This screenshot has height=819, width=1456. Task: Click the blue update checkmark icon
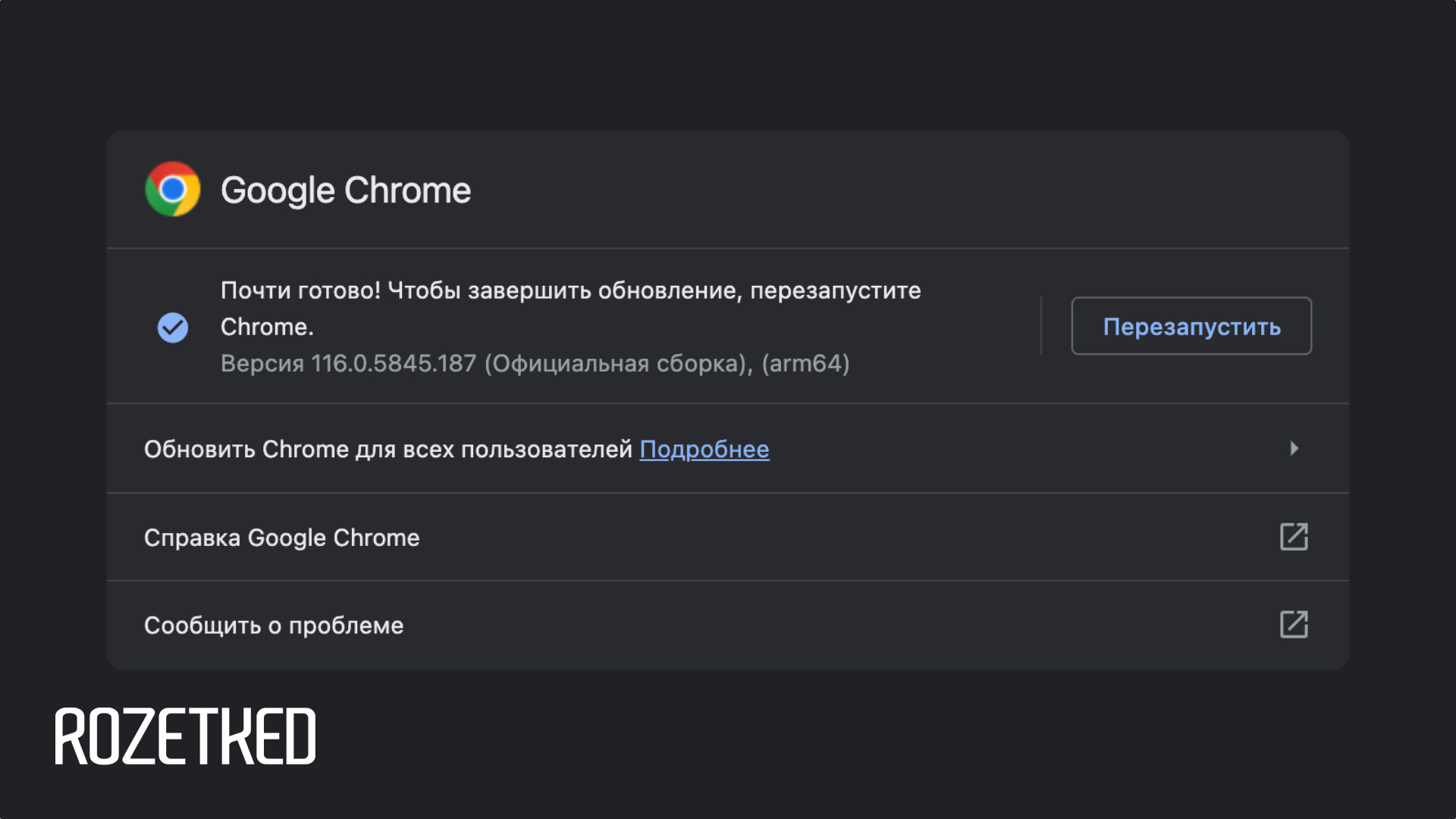point(173,328)
